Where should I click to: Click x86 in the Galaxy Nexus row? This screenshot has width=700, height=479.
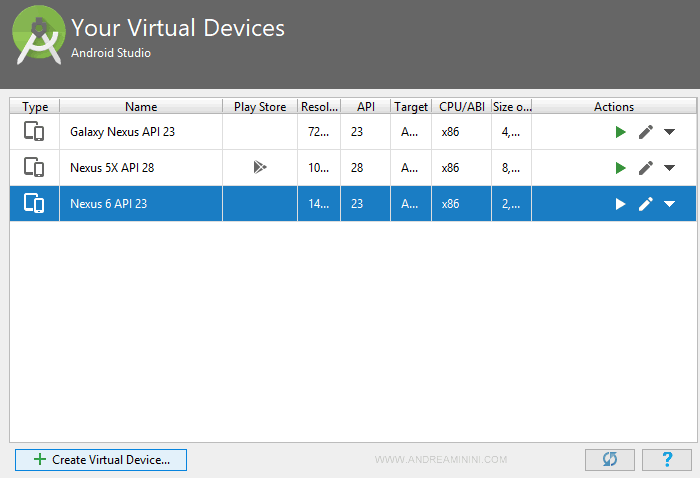tap(450, 132)
